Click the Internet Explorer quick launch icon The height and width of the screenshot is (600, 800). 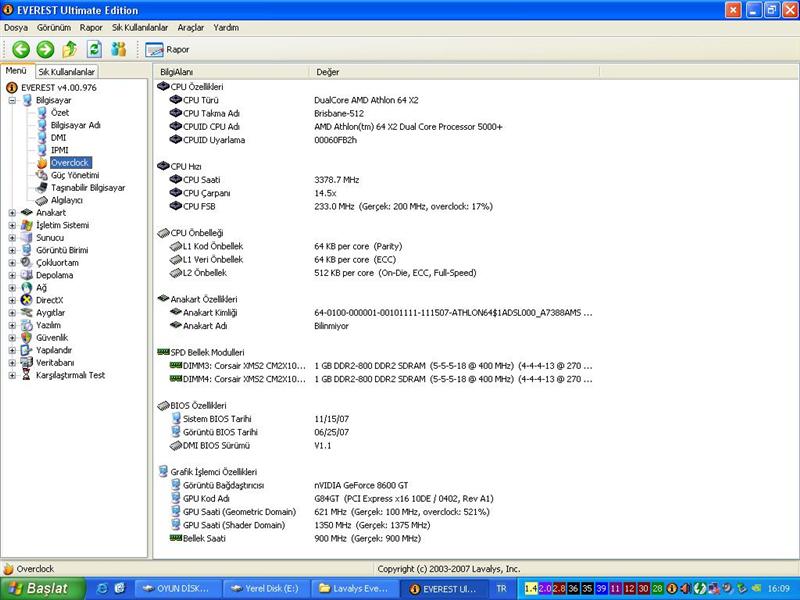pos(102,588)
